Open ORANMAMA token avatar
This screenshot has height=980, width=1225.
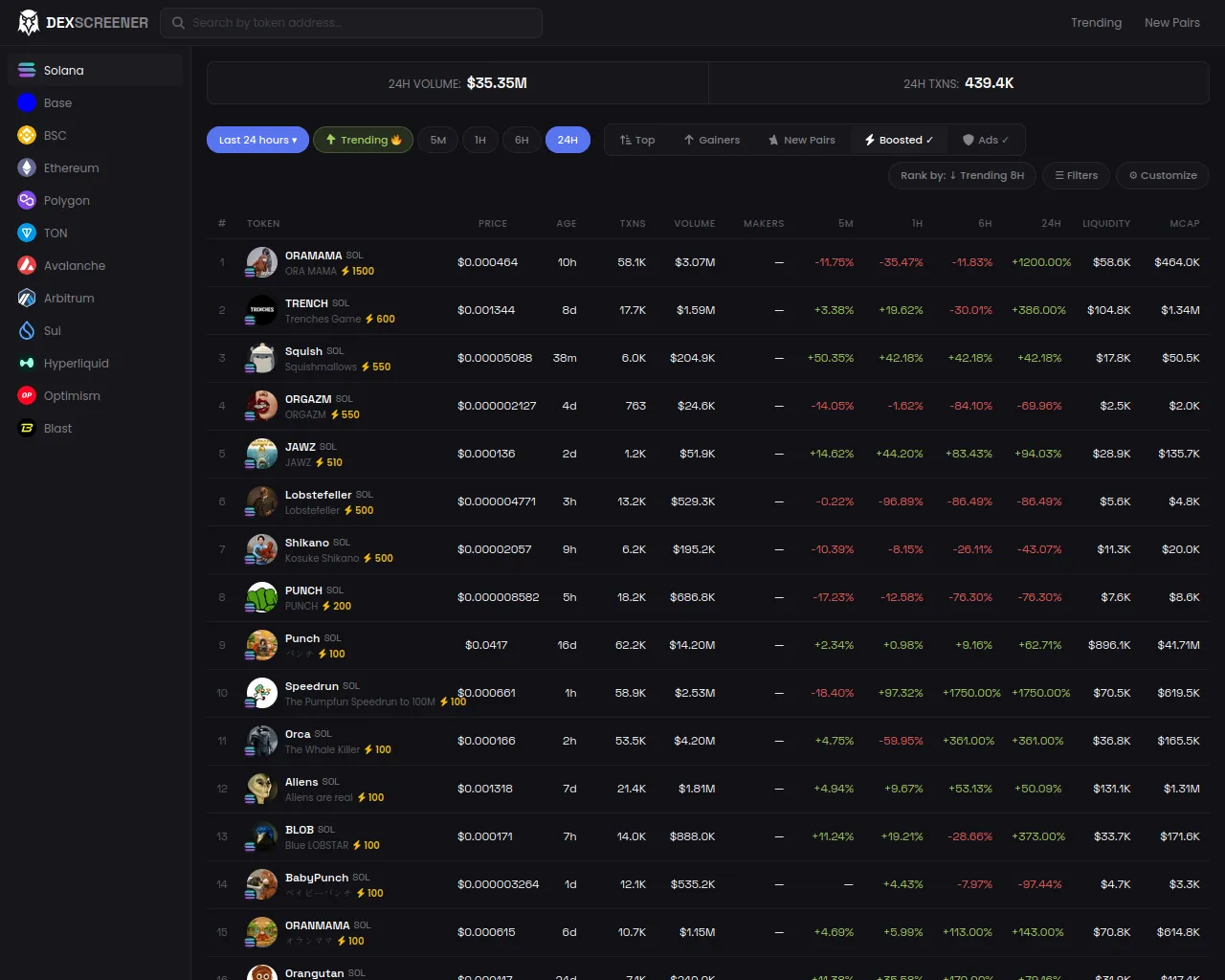click(x=262, y=932)
